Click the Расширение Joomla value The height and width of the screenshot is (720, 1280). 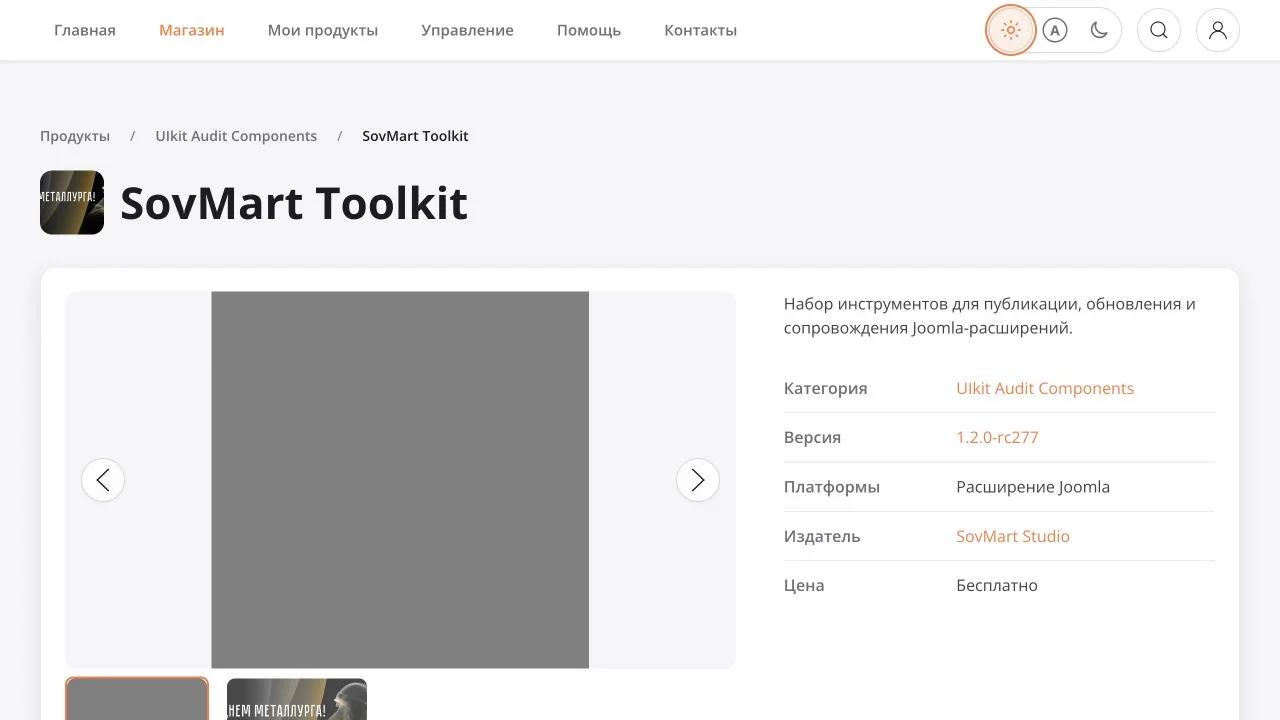1033,487
